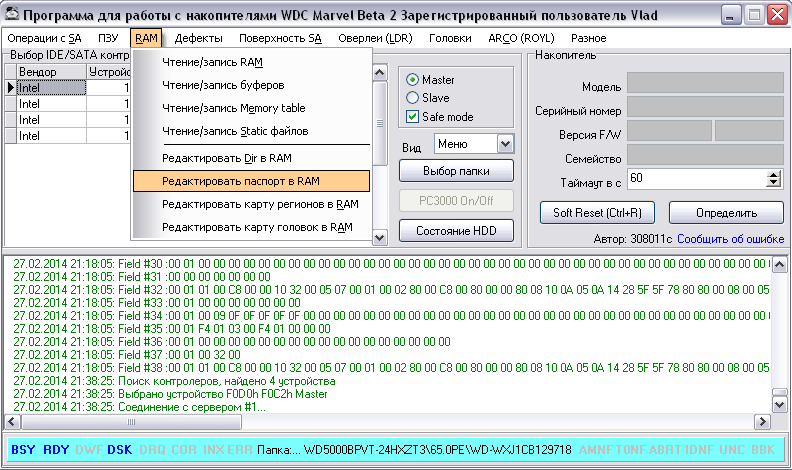Screen dimensions: 792x470
Task: Click the Соединение с сервером #1 log line
Action: click(139, 407)
